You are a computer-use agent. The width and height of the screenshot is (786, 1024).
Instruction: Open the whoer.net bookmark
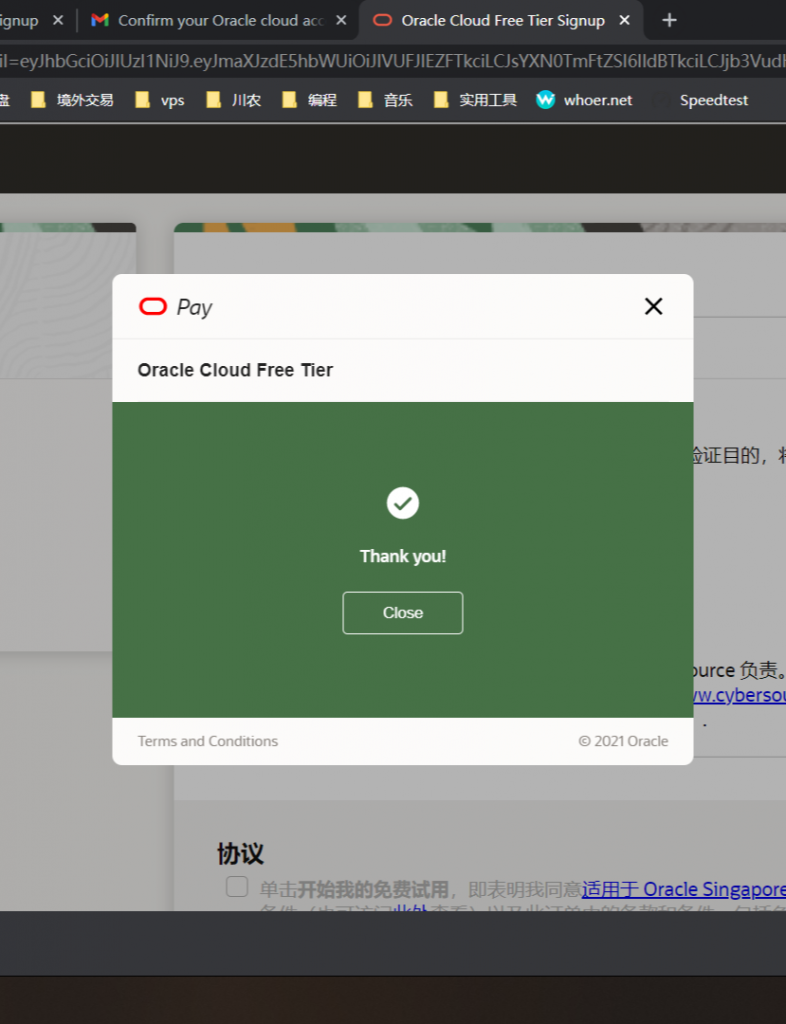click(584, 100)
